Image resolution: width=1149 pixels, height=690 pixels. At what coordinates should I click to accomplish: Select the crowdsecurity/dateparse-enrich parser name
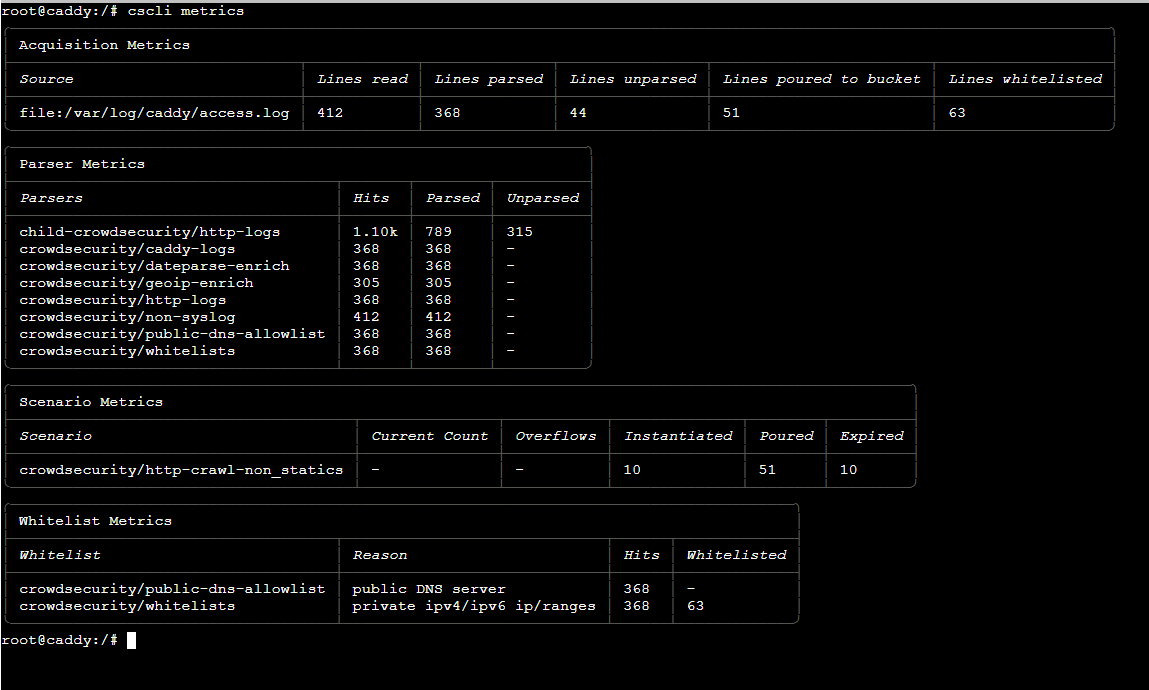pos(154,266)
